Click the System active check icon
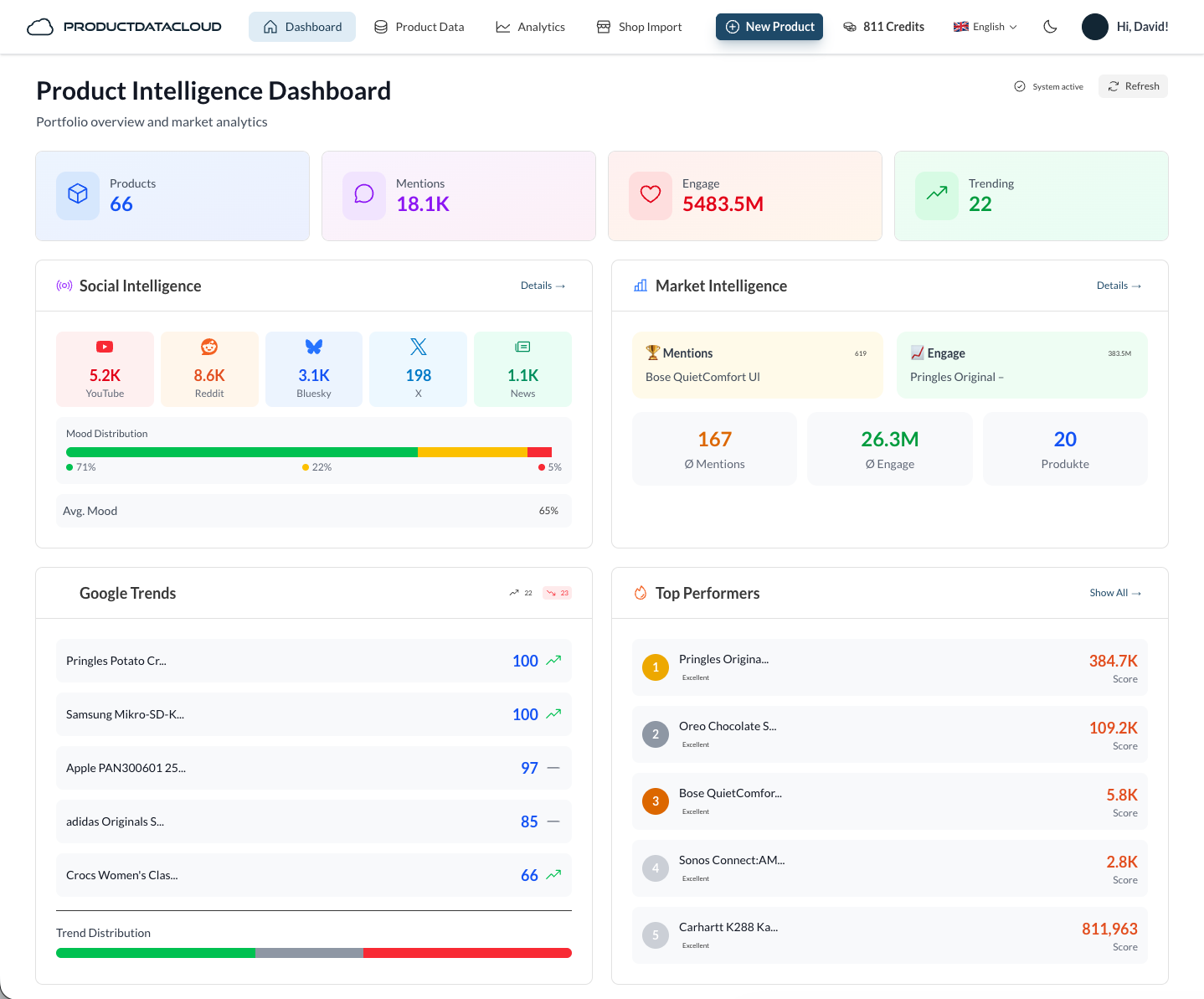The width and height of the screenshot is (1204, 999). 1020,86
